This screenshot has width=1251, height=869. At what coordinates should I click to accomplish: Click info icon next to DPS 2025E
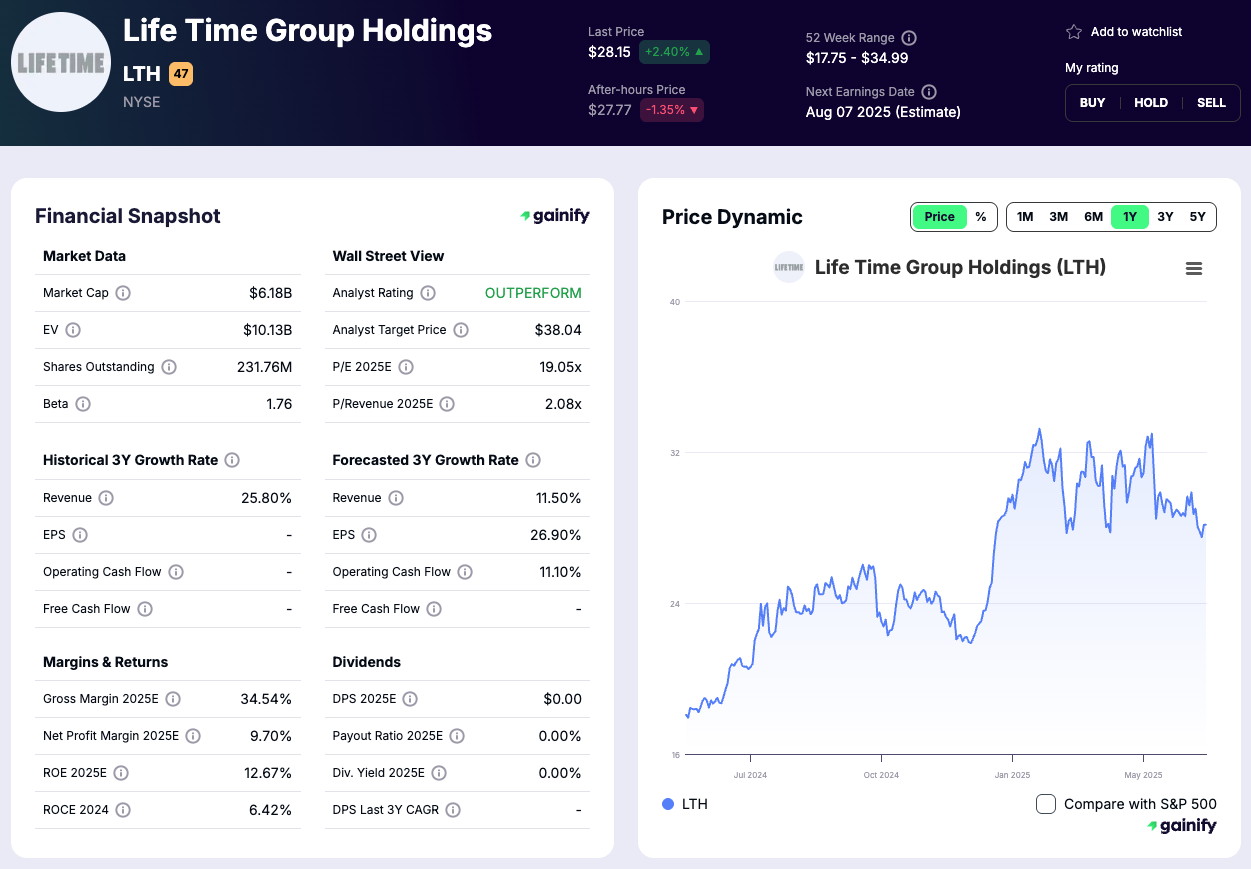click(410, 699)
